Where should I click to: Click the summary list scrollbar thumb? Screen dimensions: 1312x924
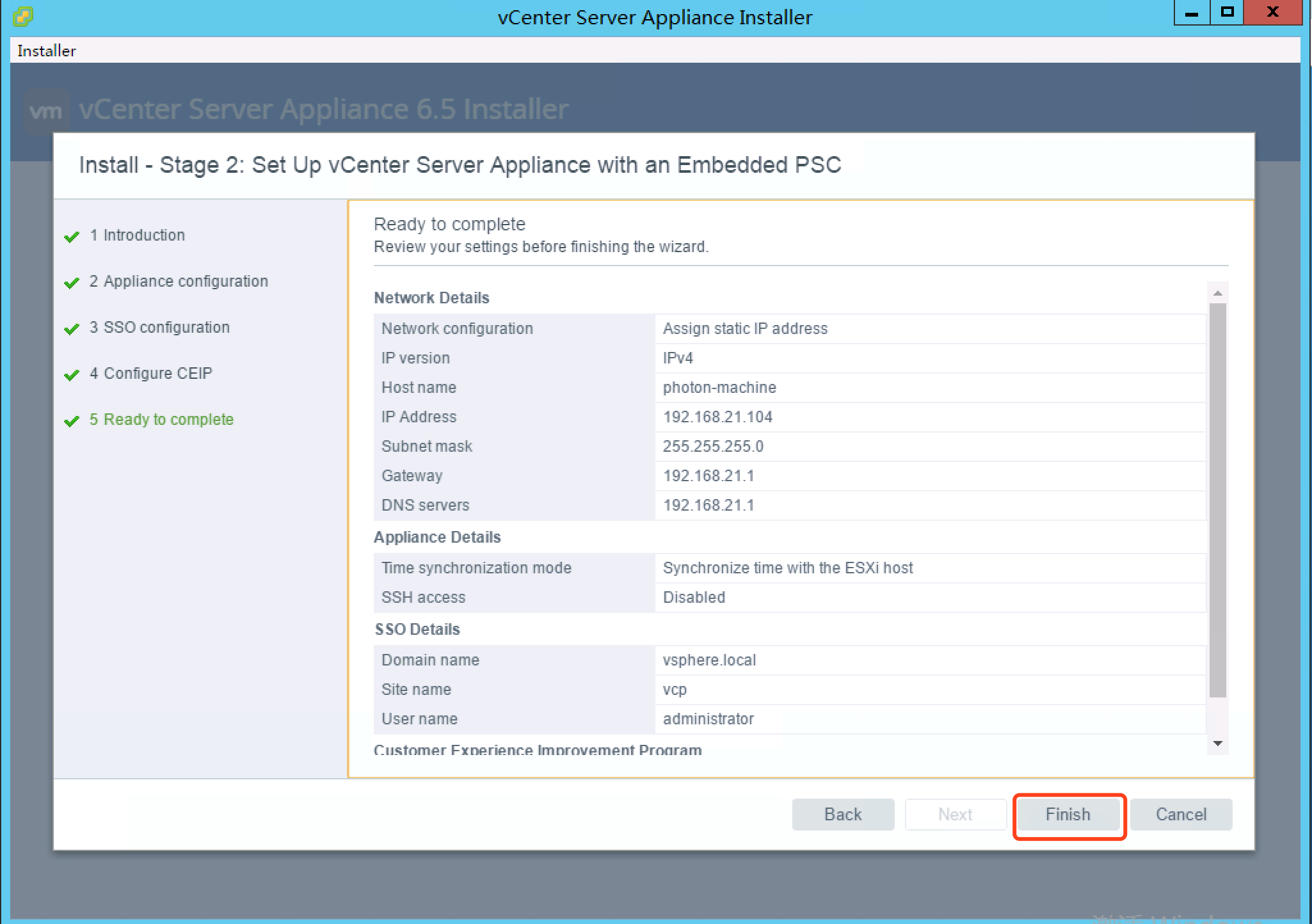[x=1217, y=500]
